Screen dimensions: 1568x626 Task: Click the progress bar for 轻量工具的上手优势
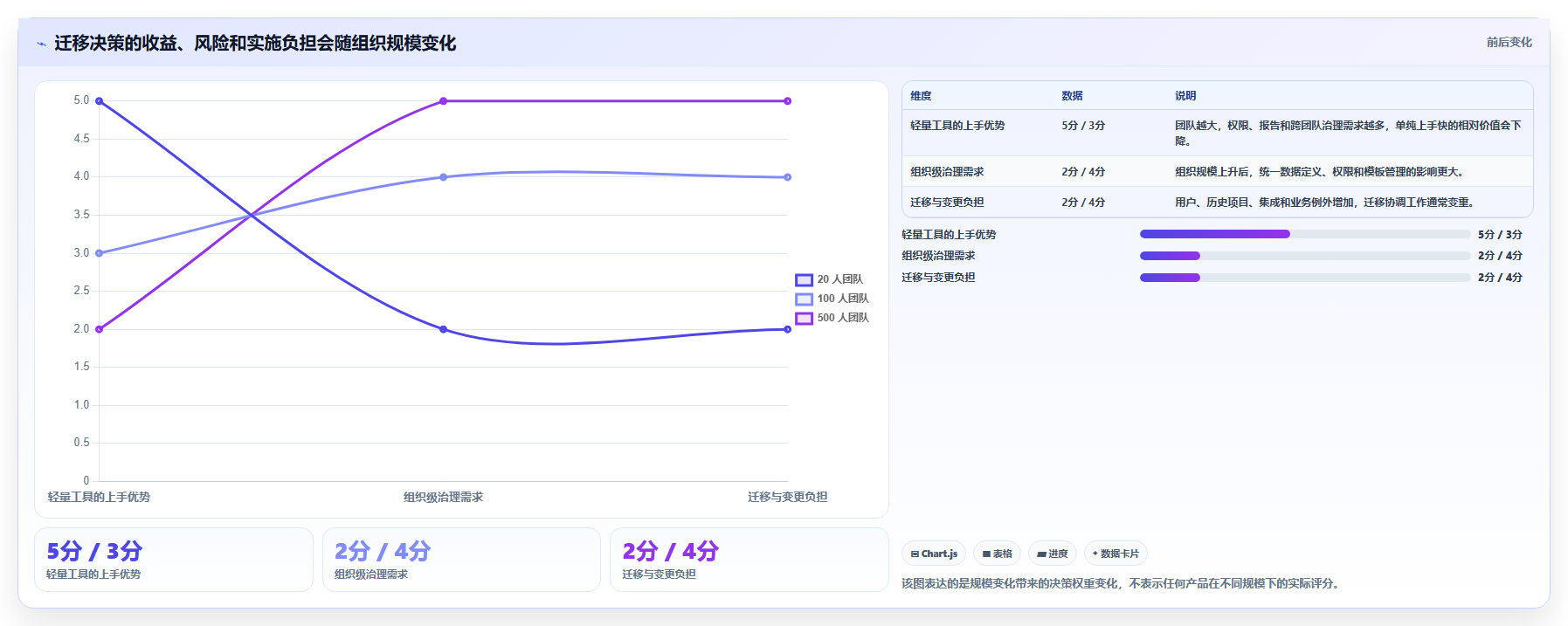(x=1305, y=234)
